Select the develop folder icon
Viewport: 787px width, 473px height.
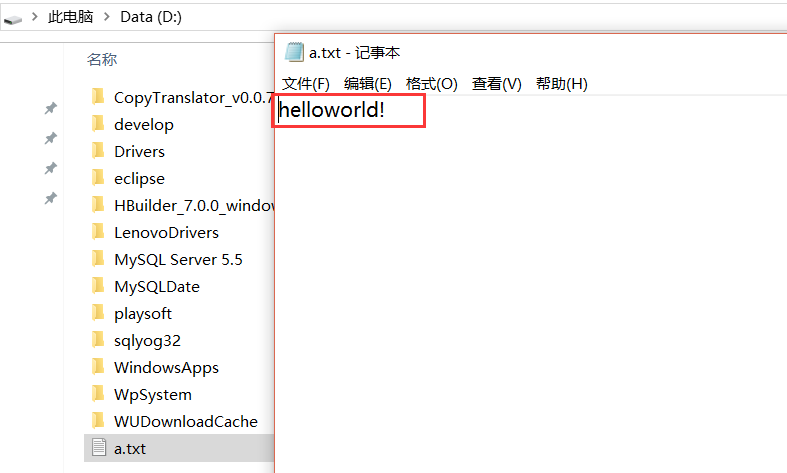(98, 124)
